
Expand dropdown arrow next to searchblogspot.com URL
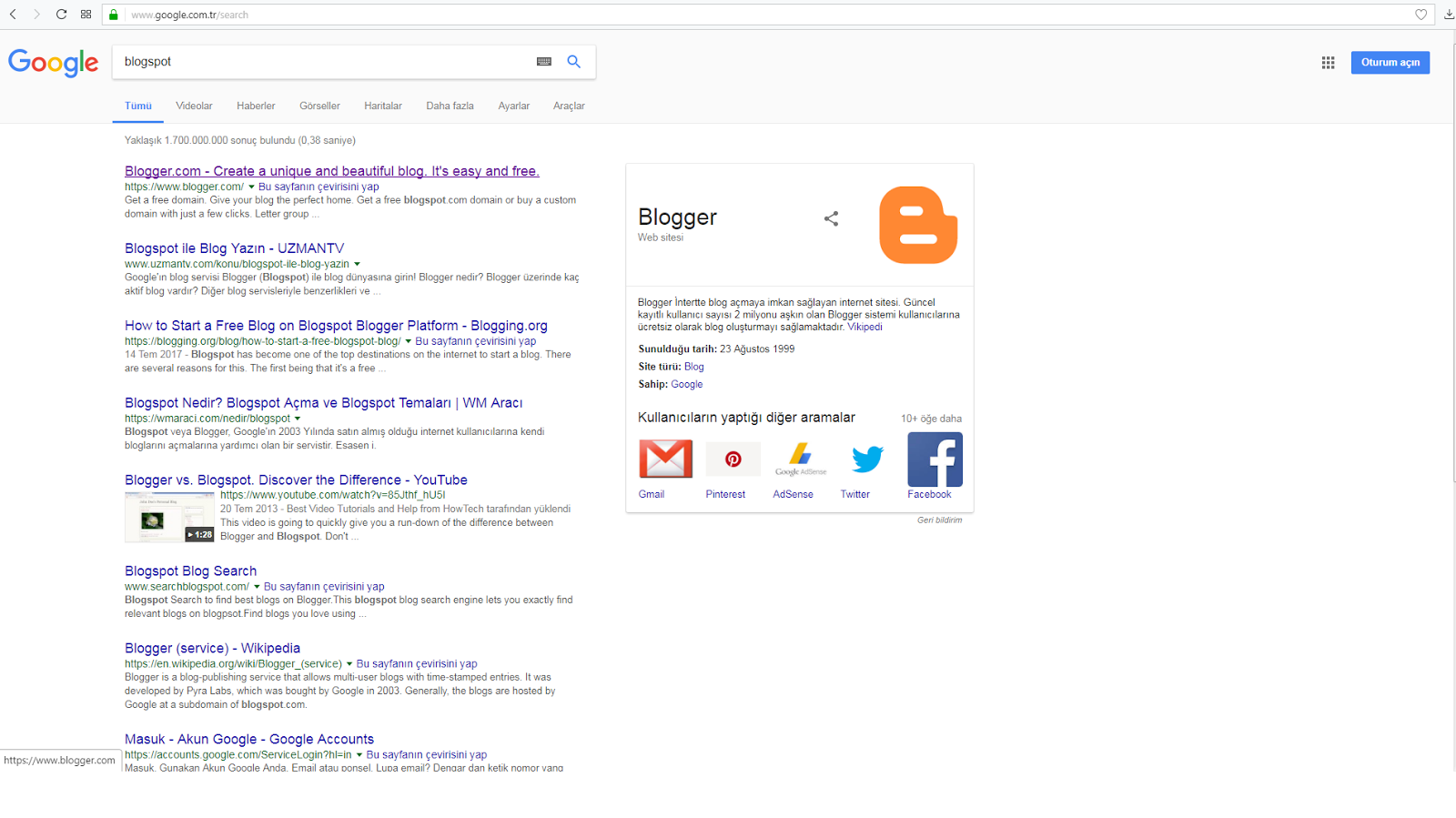[257, 587]
